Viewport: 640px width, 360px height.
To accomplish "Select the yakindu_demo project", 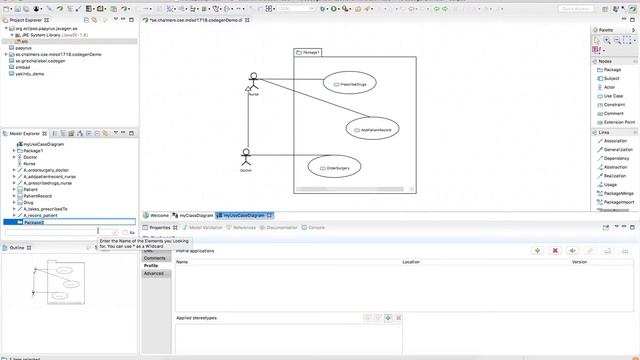I will pyautogui.click(x=26, y=74).
